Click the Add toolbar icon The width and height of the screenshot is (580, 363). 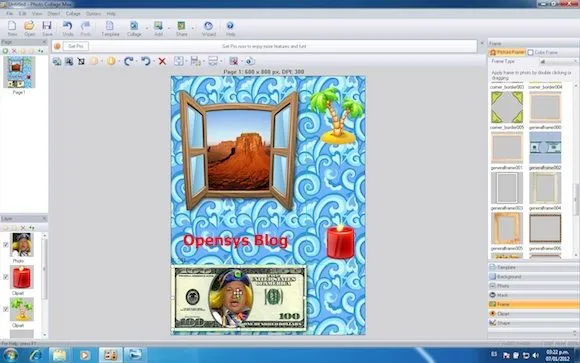pos(158,28)
